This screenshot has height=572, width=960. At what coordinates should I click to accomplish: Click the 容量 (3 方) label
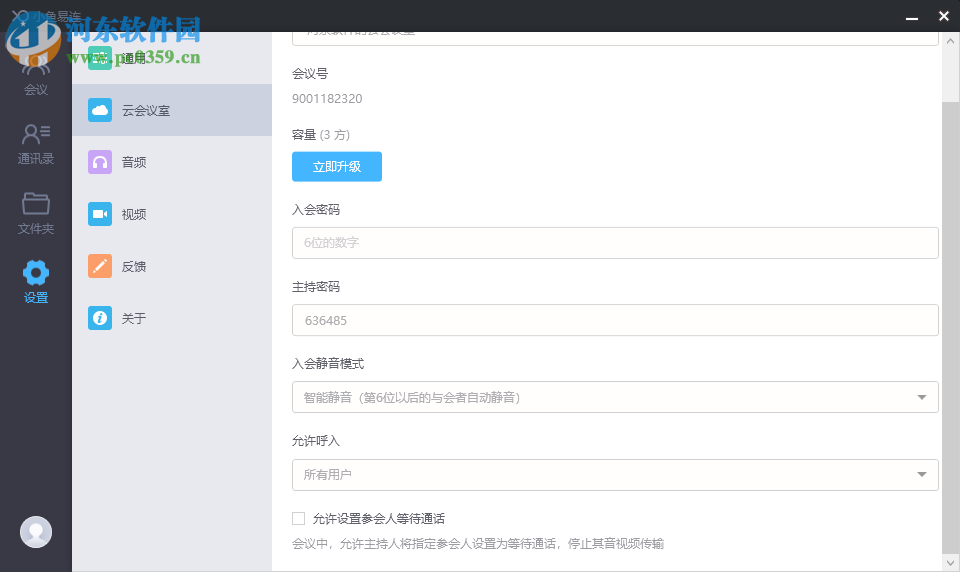321,135
